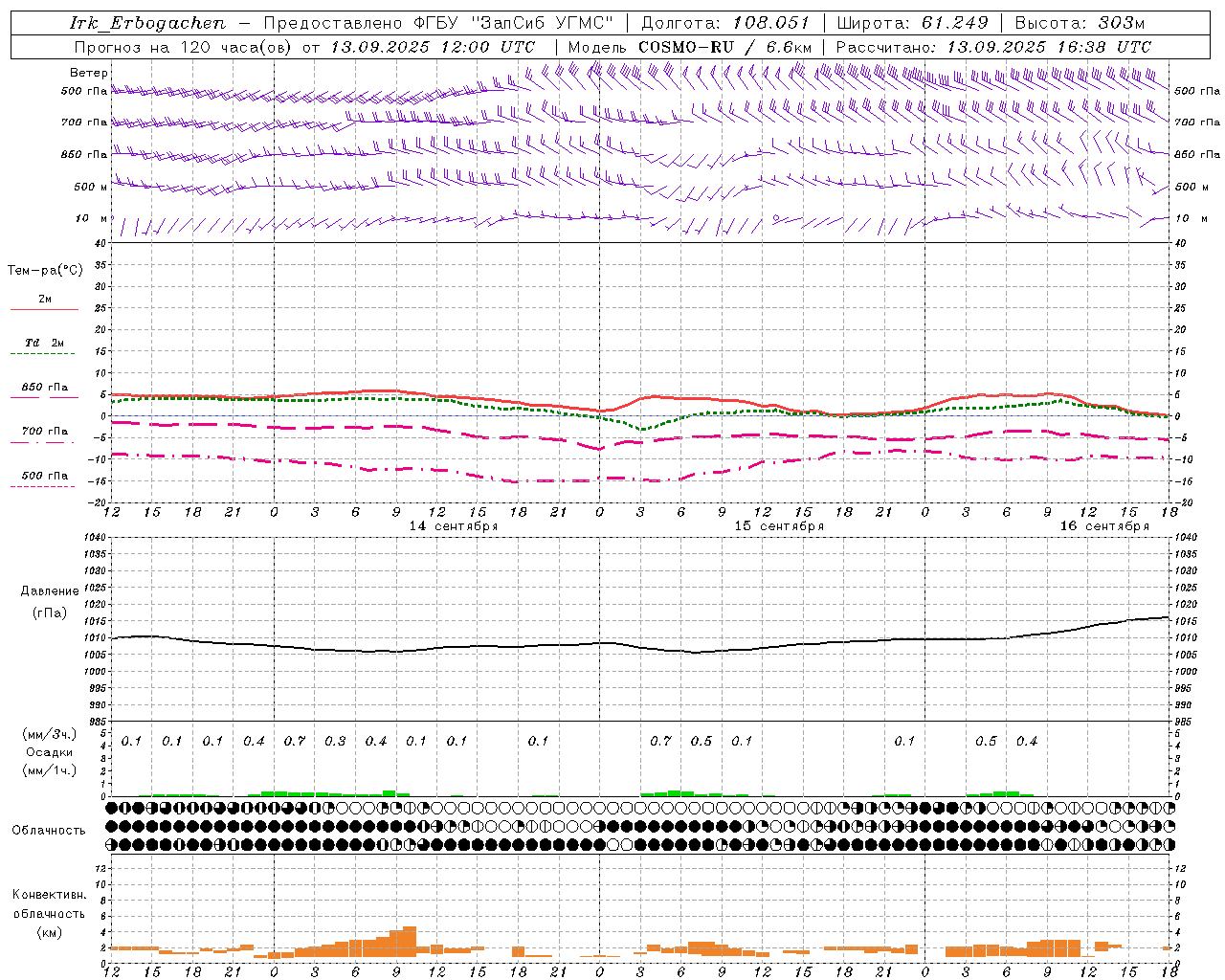Screen dimensions: 1225x980
Task: Click 'Прогноз на 120 часа(ов)' text
Action: [x=184, y=47]
